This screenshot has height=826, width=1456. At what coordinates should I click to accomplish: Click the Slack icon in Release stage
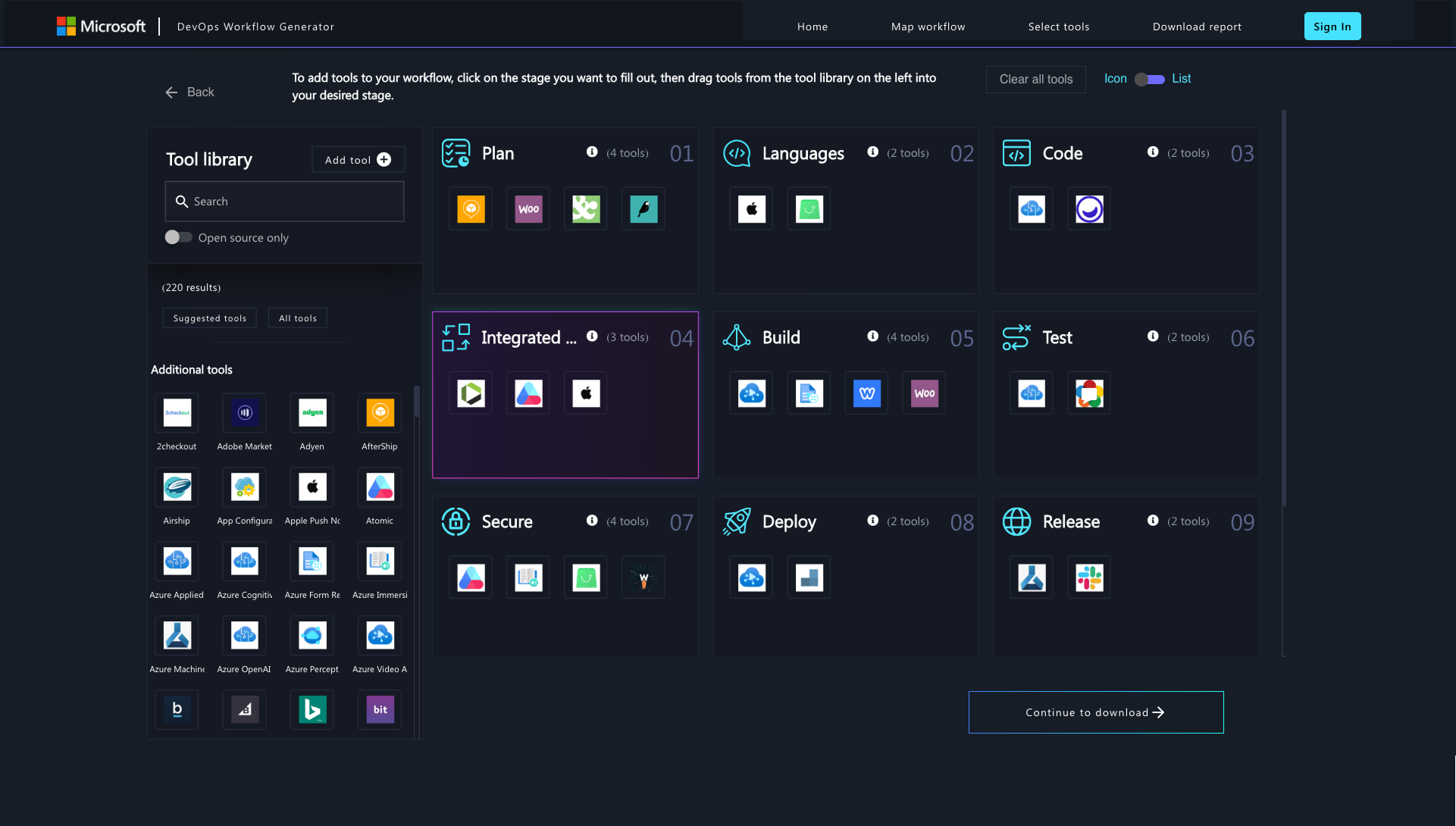(1089, 577)
